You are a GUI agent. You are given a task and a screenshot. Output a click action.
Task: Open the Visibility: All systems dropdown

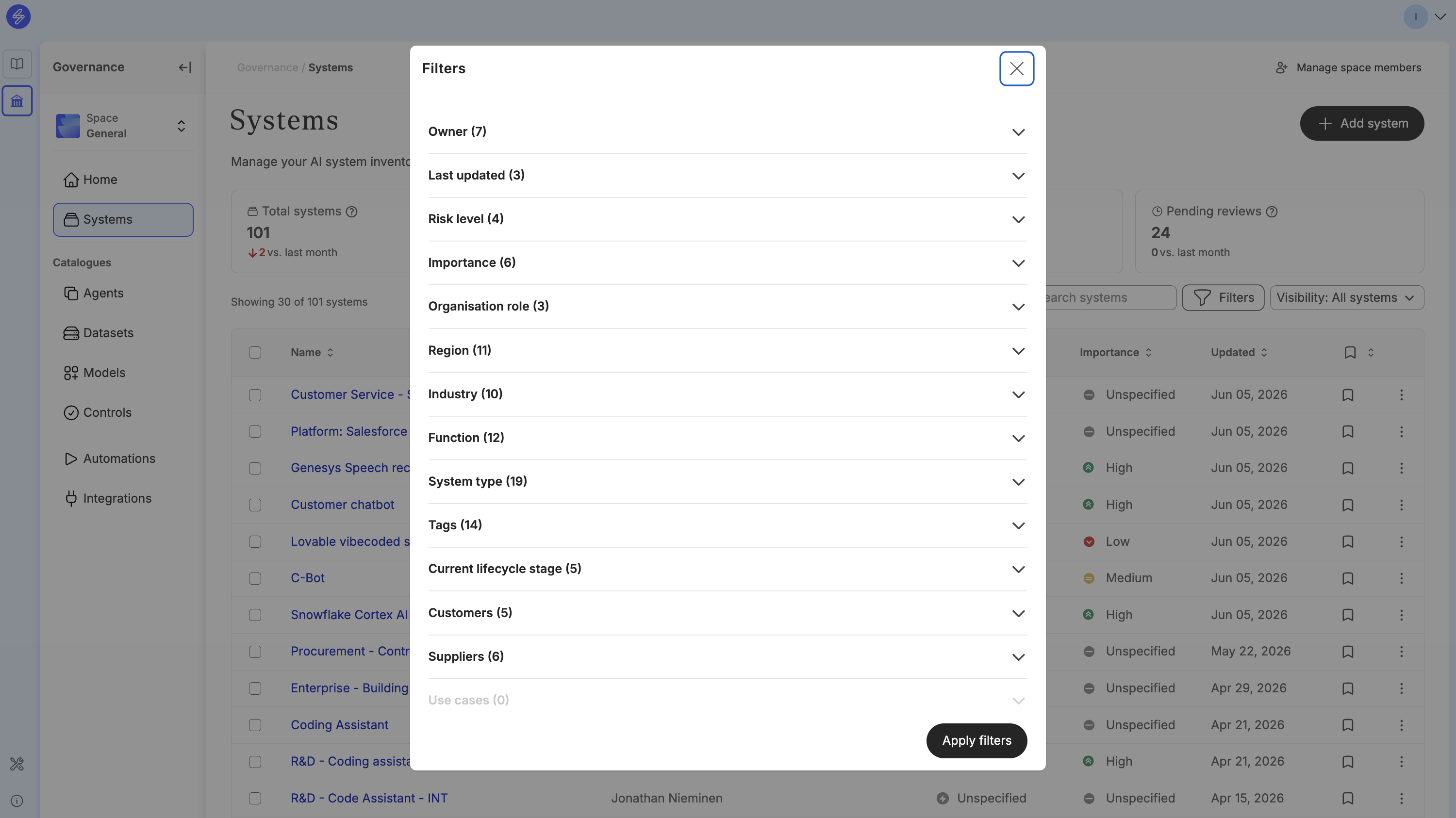[1346, 298]
